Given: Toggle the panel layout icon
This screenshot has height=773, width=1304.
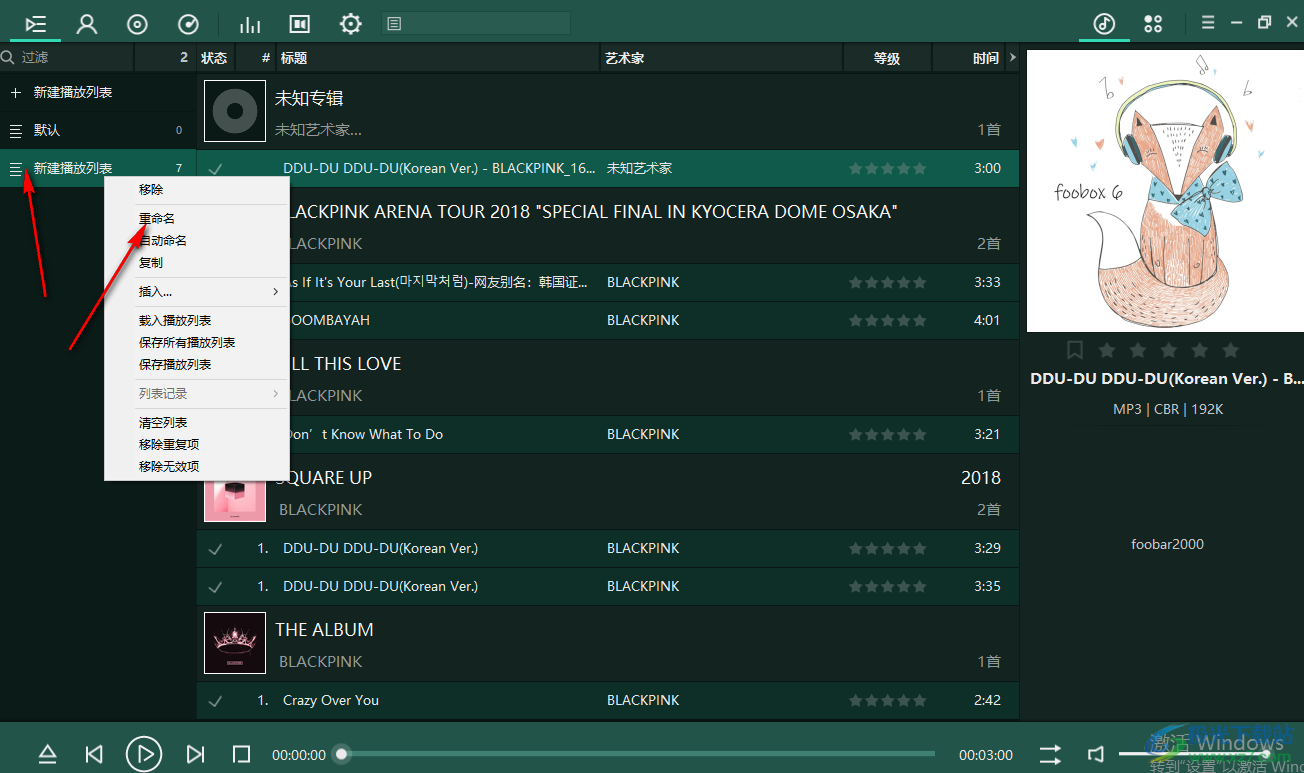Looking at the screenshot, I should coord(299,24).
